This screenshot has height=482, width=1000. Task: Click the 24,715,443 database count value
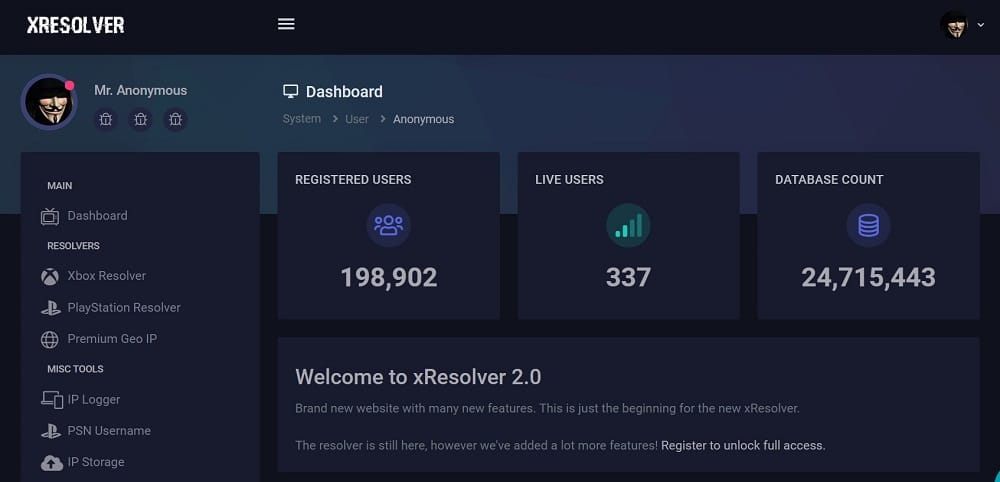pyautogui.click(x=868, y=277)
